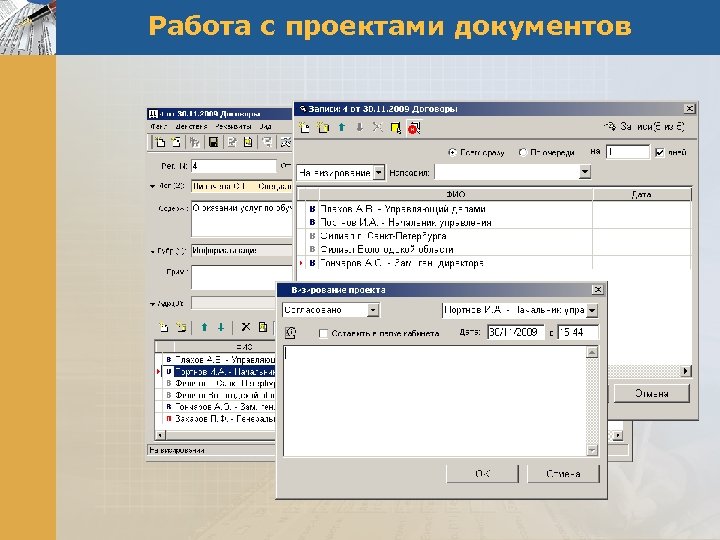Image resolution: width=720 pixels, height=540 pixels.
Task: Click the Записи(5 из 5) navigation indicator
Action: 644,127
